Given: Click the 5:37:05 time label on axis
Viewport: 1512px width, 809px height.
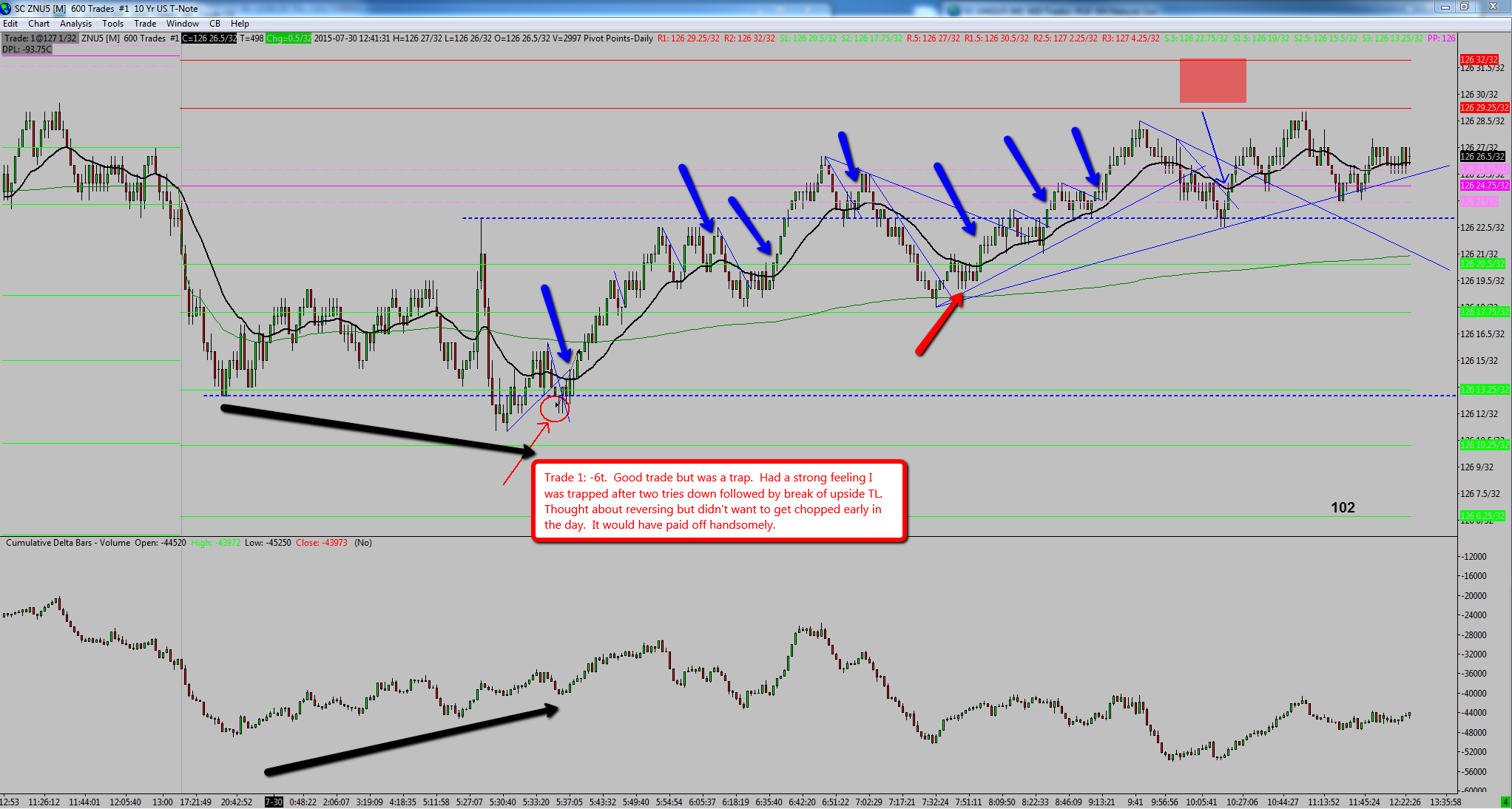Looking at the screenshot, I should [x=570, y=802].
